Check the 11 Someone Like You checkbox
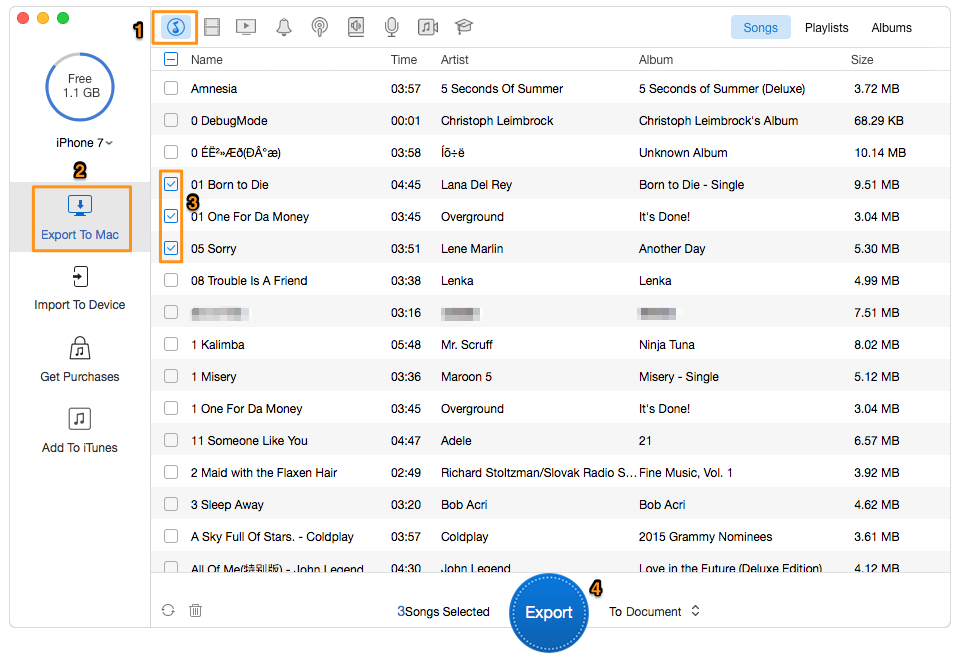Image resolution: width=960 pixels, height=660 pixels. tap(171, 440)
